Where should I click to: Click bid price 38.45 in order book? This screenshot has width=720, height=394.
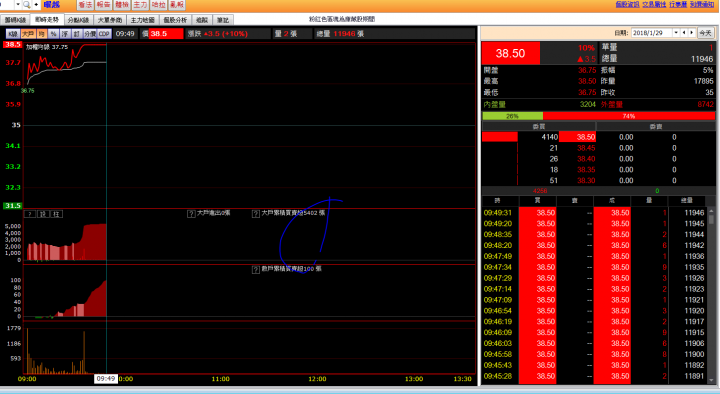(586, 148)
